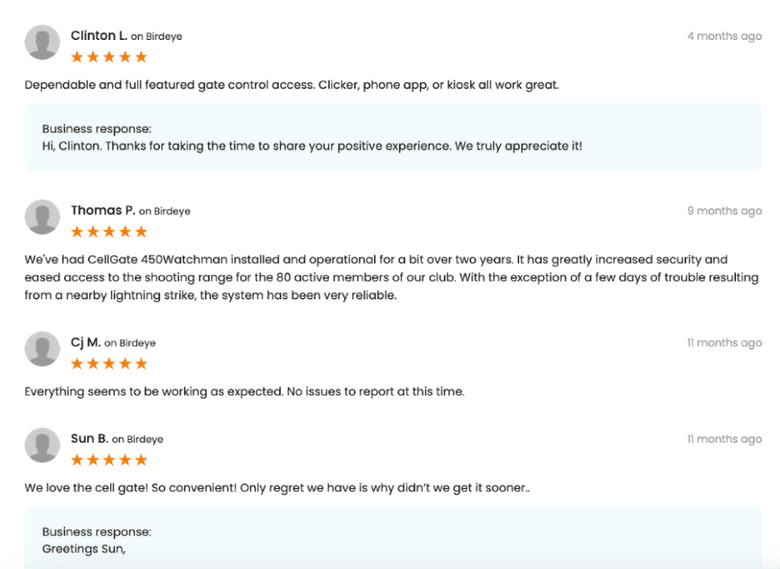Click the "9 months ago" timestamp
780x569 pixels.
tap(724, 211)
